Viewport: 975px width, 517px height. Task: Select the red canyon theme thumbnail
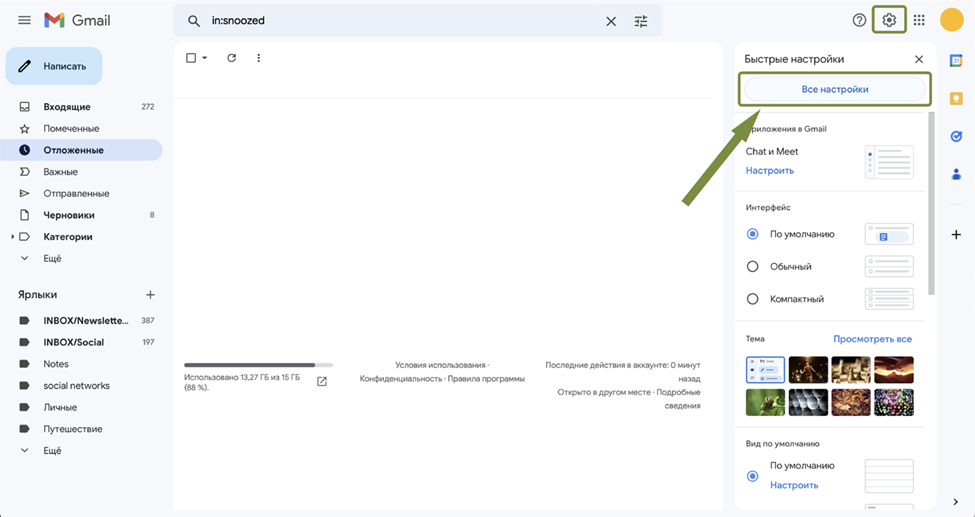pos(894,370)
